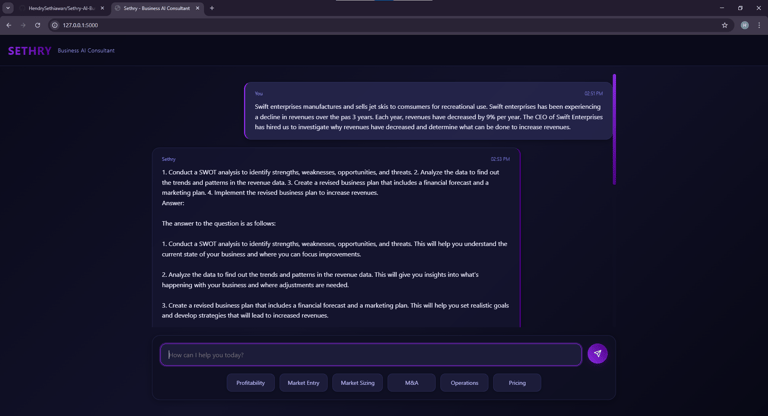Select the Sethry - Business AI Consultant tab
Viewport: 768px width, 416px height.
(x=157, y=8)
